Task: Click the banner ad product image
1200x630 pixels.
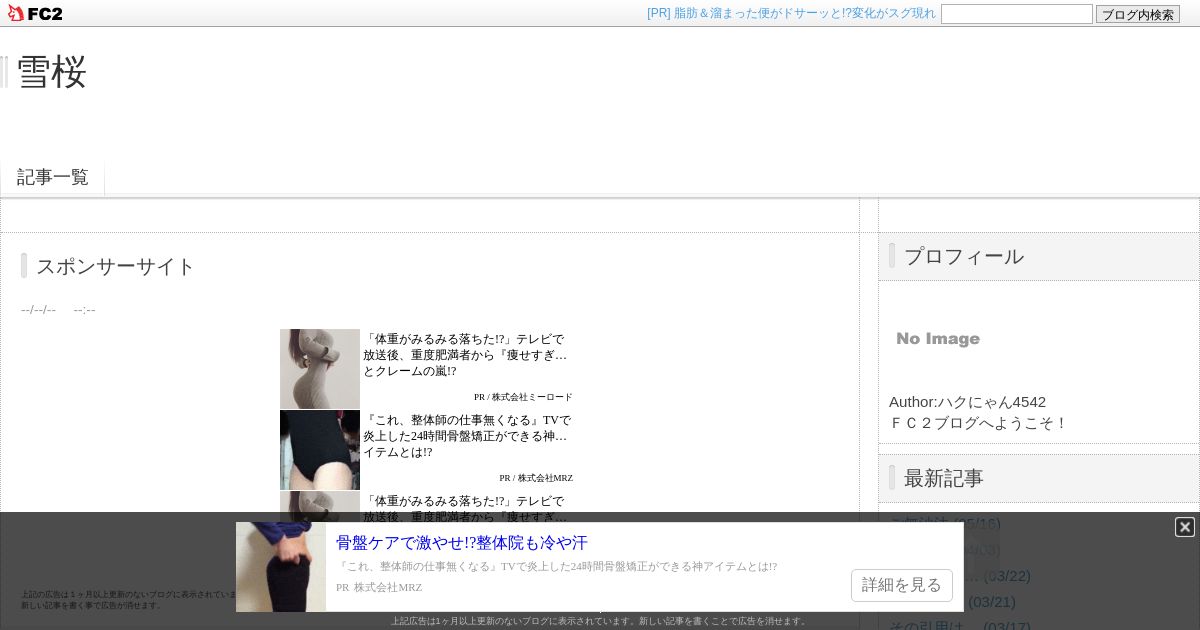Action: [x=281, y=567]
